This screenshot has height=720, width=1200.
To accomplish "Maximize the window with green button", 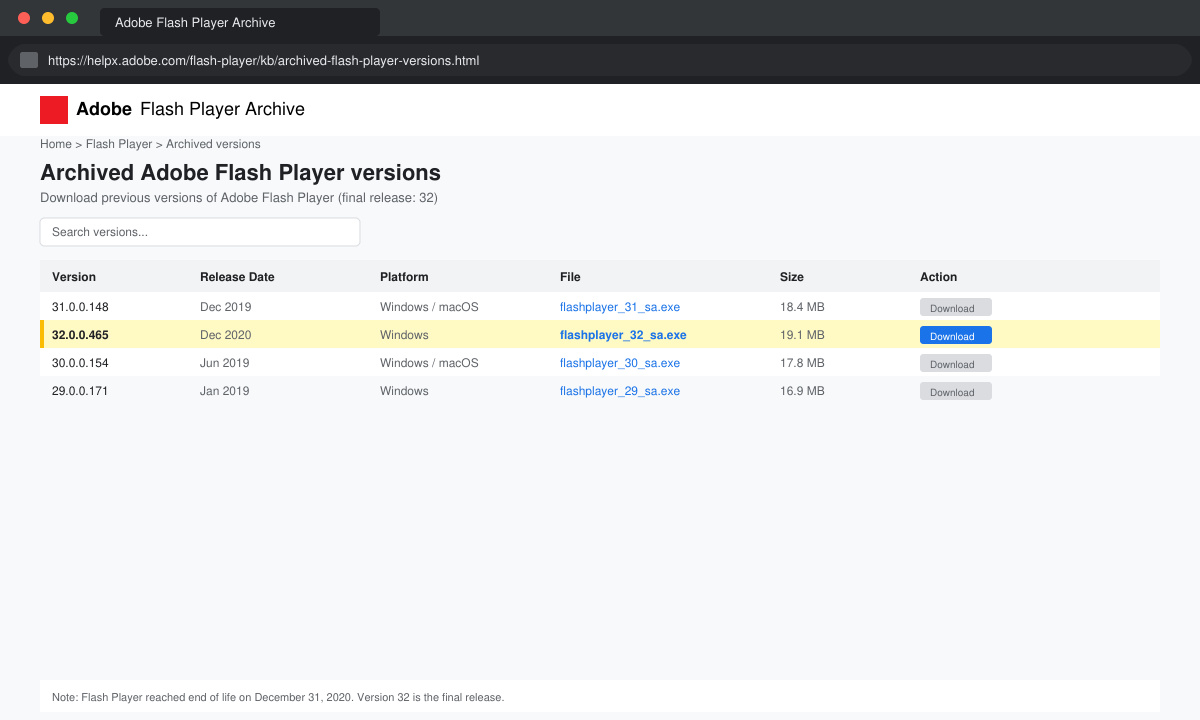I will pyautogui.click(x=72, y=18).
